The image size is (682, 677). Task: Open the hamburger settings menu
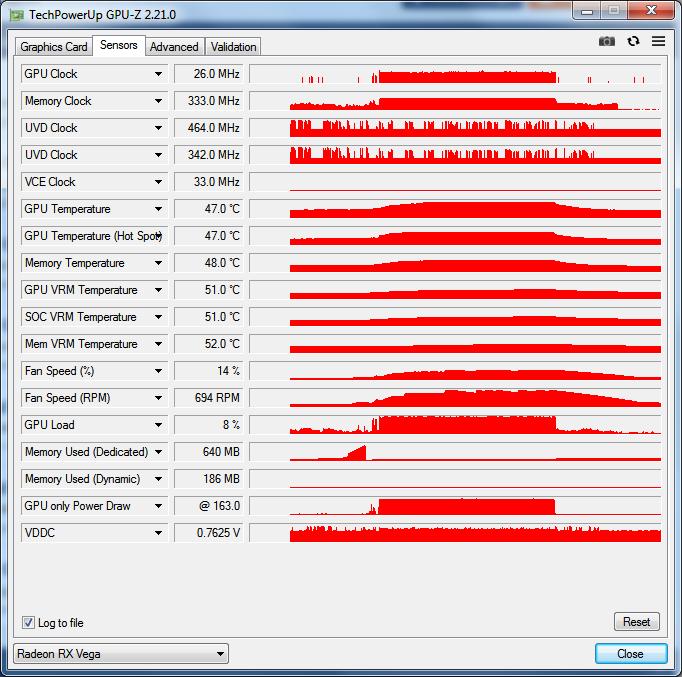pyautogui.click(x=659, y=41)
